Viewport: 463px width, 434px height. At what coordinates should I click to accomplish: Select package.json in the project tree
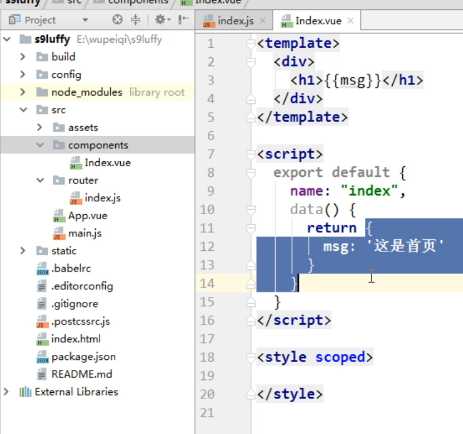[83, 357]
